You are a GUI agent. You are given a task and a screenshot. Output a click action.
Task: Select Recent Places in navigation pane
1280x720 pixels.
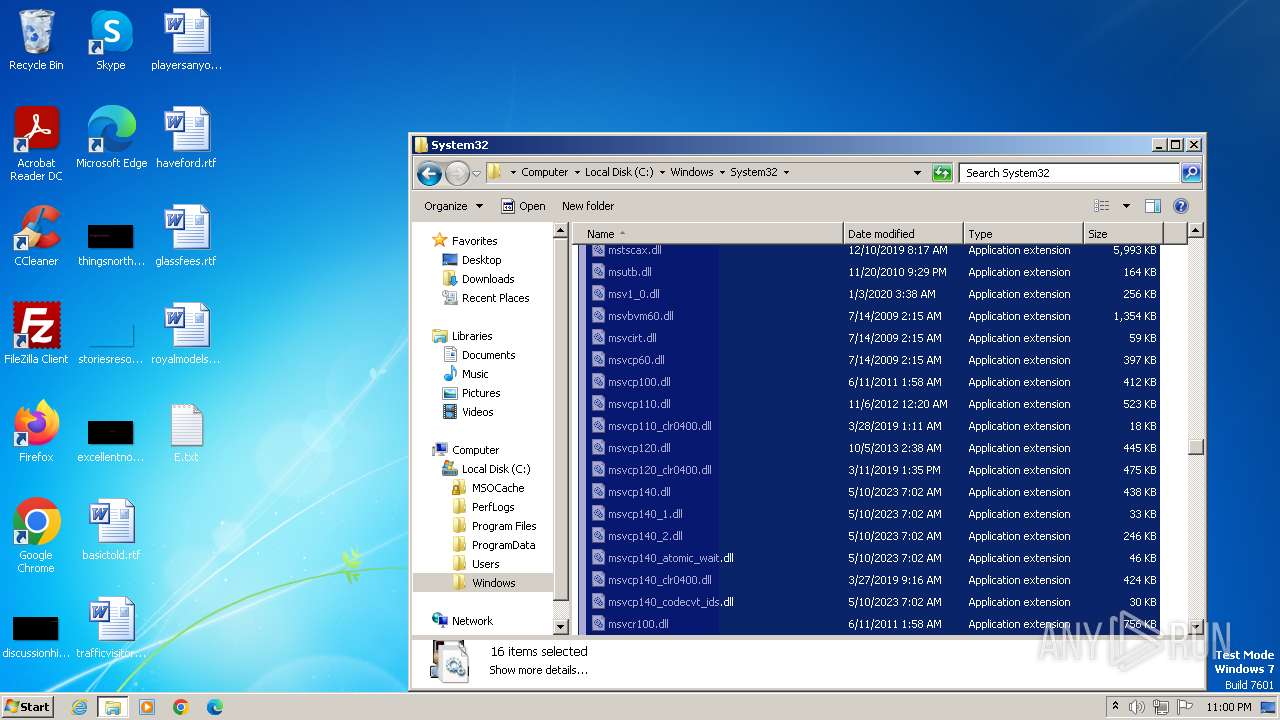495,298
